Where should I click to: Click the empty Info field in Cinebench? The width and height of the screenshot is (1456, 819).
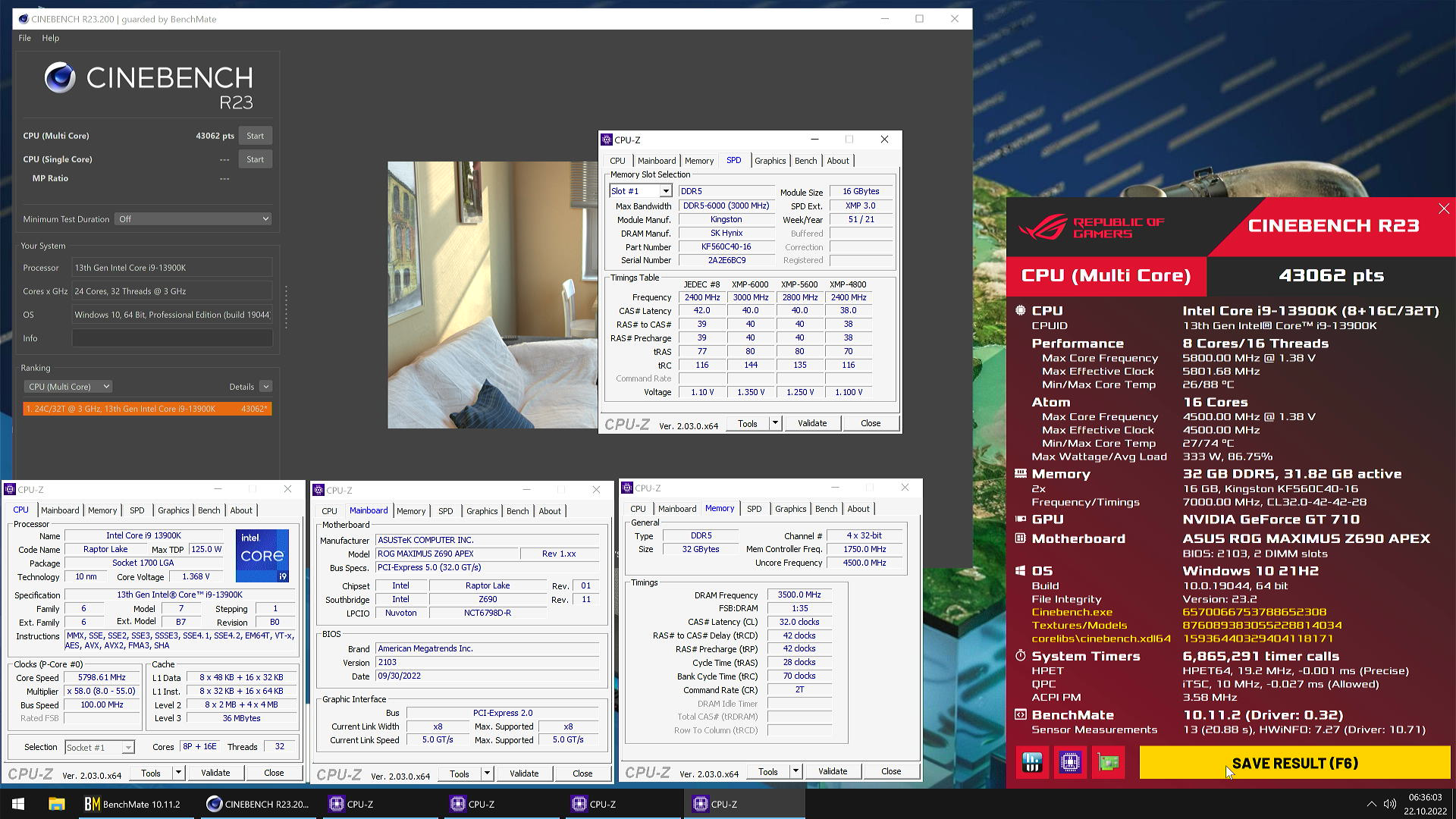click(x=172, y=338)
